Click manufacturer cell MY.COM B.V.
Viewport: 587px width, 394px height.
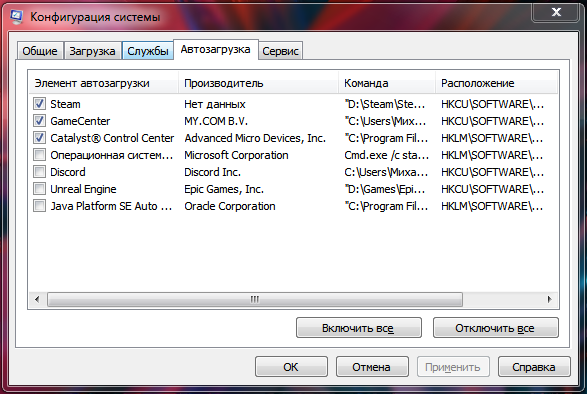pyautogui.click(x=216, y=121)
